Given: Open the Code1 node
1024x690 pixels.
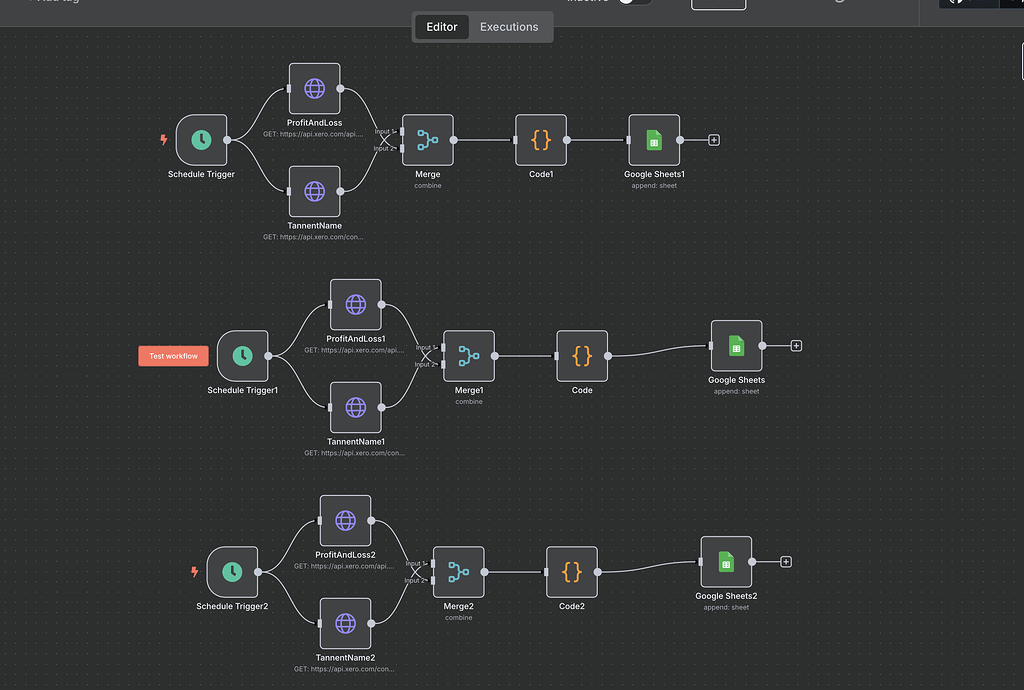Looking at the screenshot, I should (540, 140).
